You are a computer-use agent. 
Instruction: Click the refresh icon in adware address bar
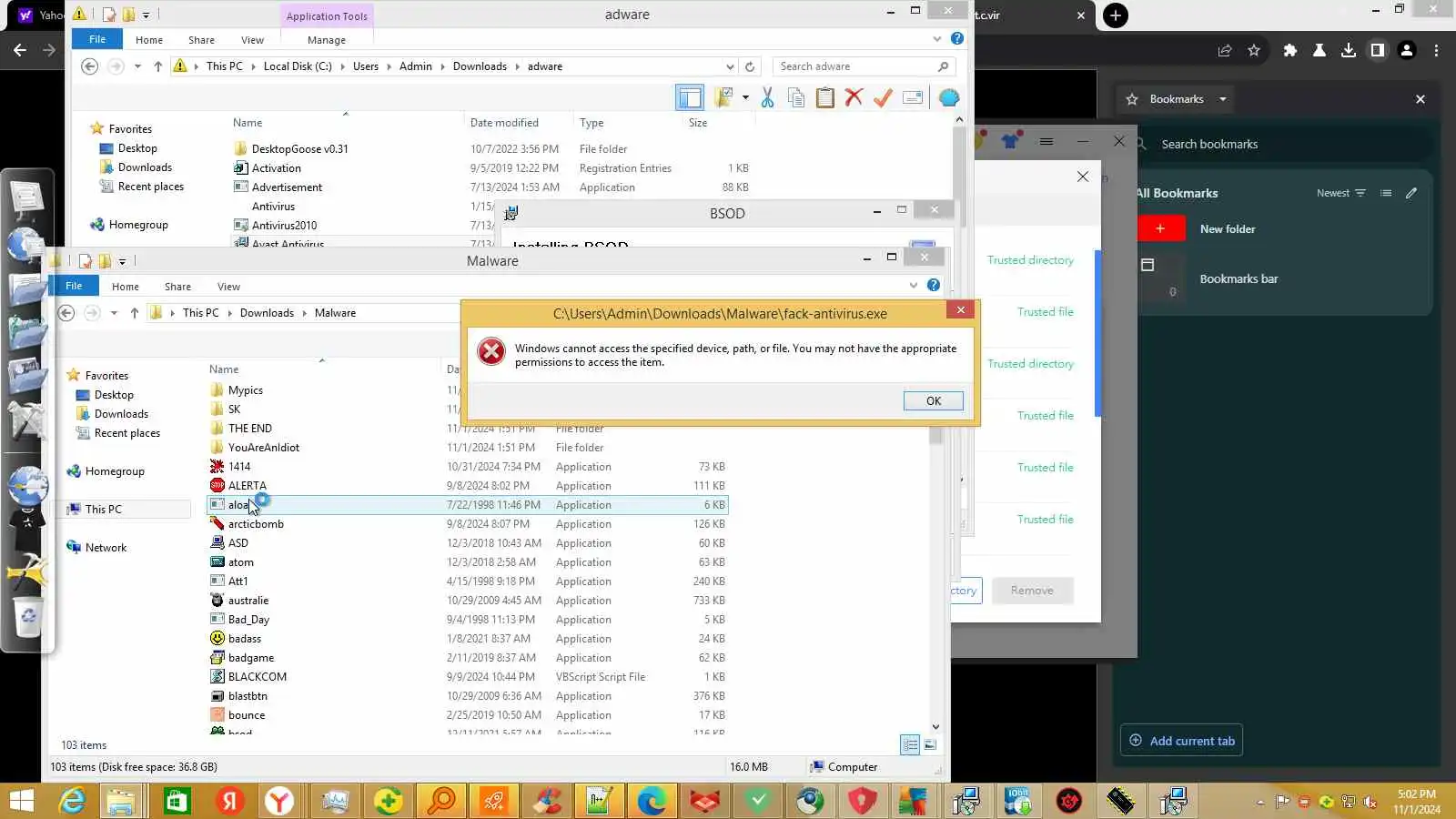pos(750,66)
